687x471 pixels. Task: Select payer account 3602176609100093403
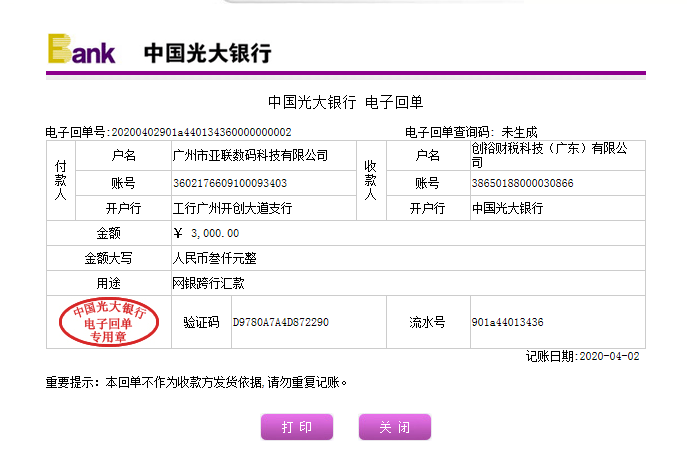(230, 183)
